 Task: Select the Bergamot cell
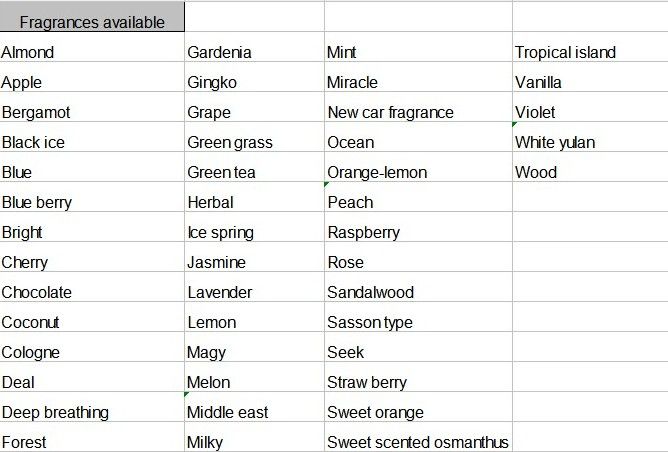pos(36,112)
